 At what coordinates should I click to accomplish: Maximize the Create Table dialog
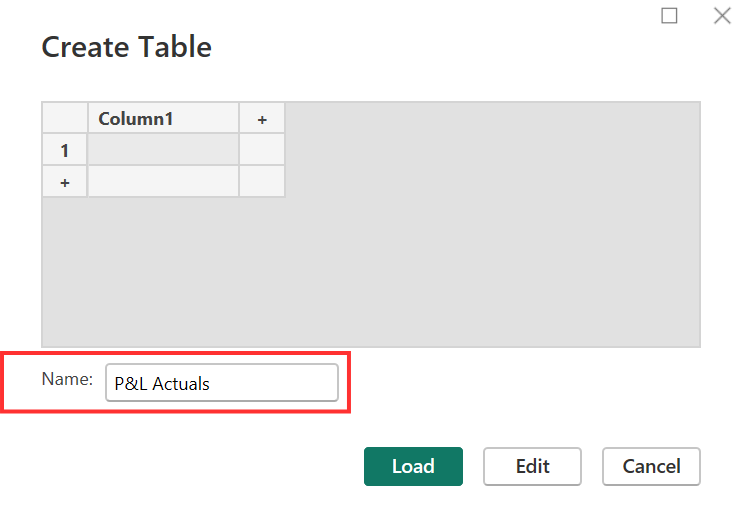669,16
